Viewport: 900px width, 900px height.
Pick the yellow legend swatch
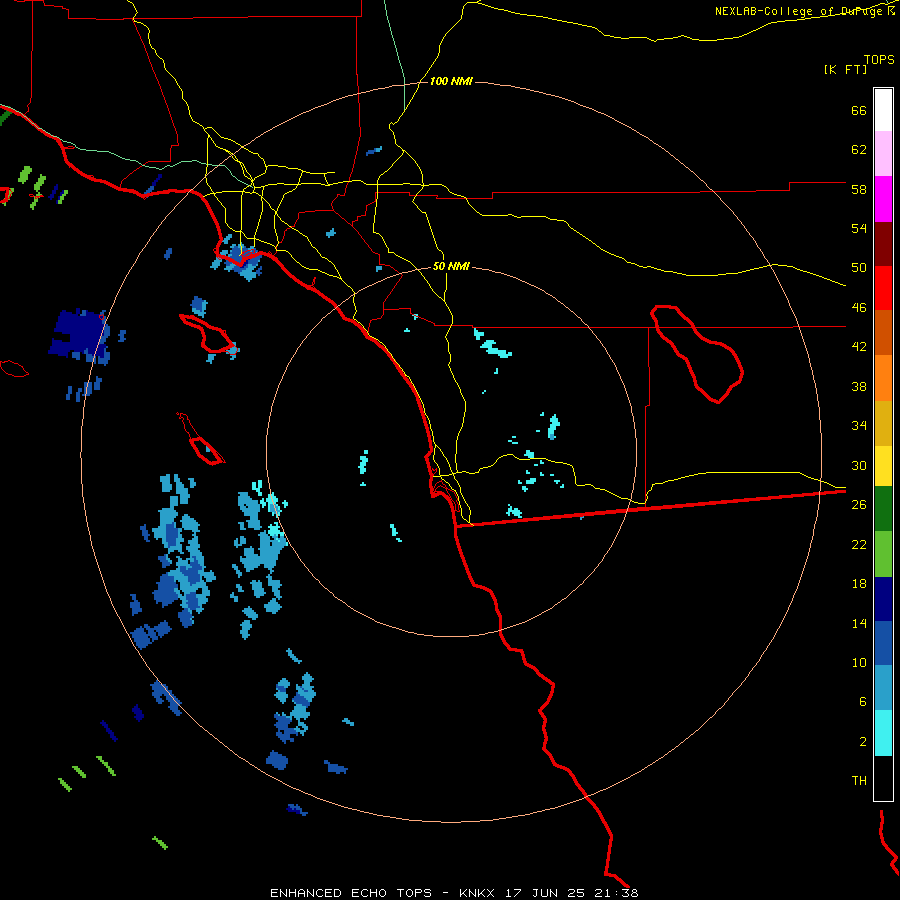pyautogui.click(x=883, y=466)
